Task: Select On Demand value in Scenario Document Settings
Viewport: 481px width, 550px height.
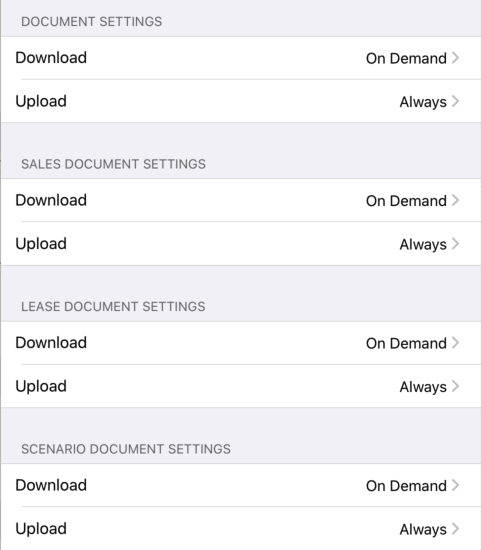Action: 406,486
